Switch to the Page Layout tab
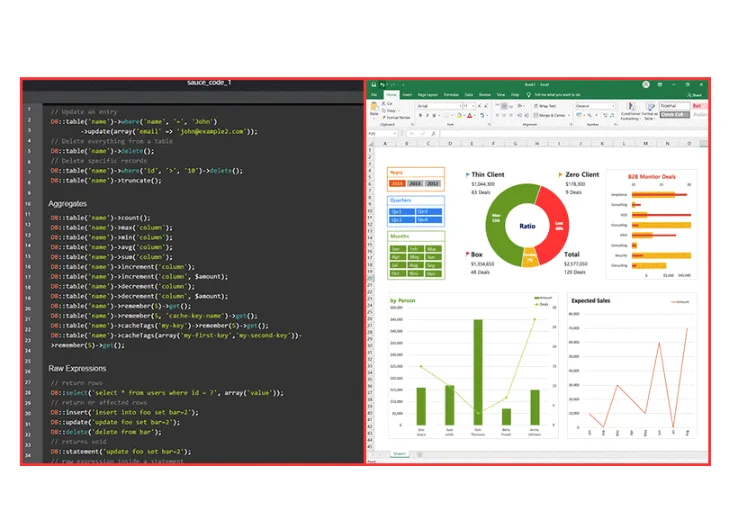752x529 pixels. click(x=428, y=95)
